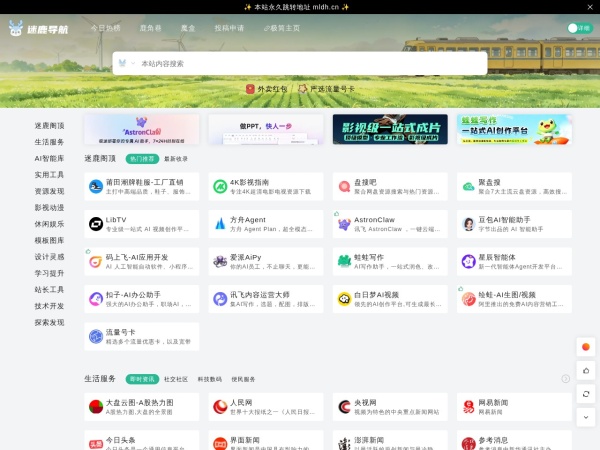The width and height of the screenshot is (600, 450).
Task: Click the 蛙蛙写作 frog icon
Action: point(344,261)
